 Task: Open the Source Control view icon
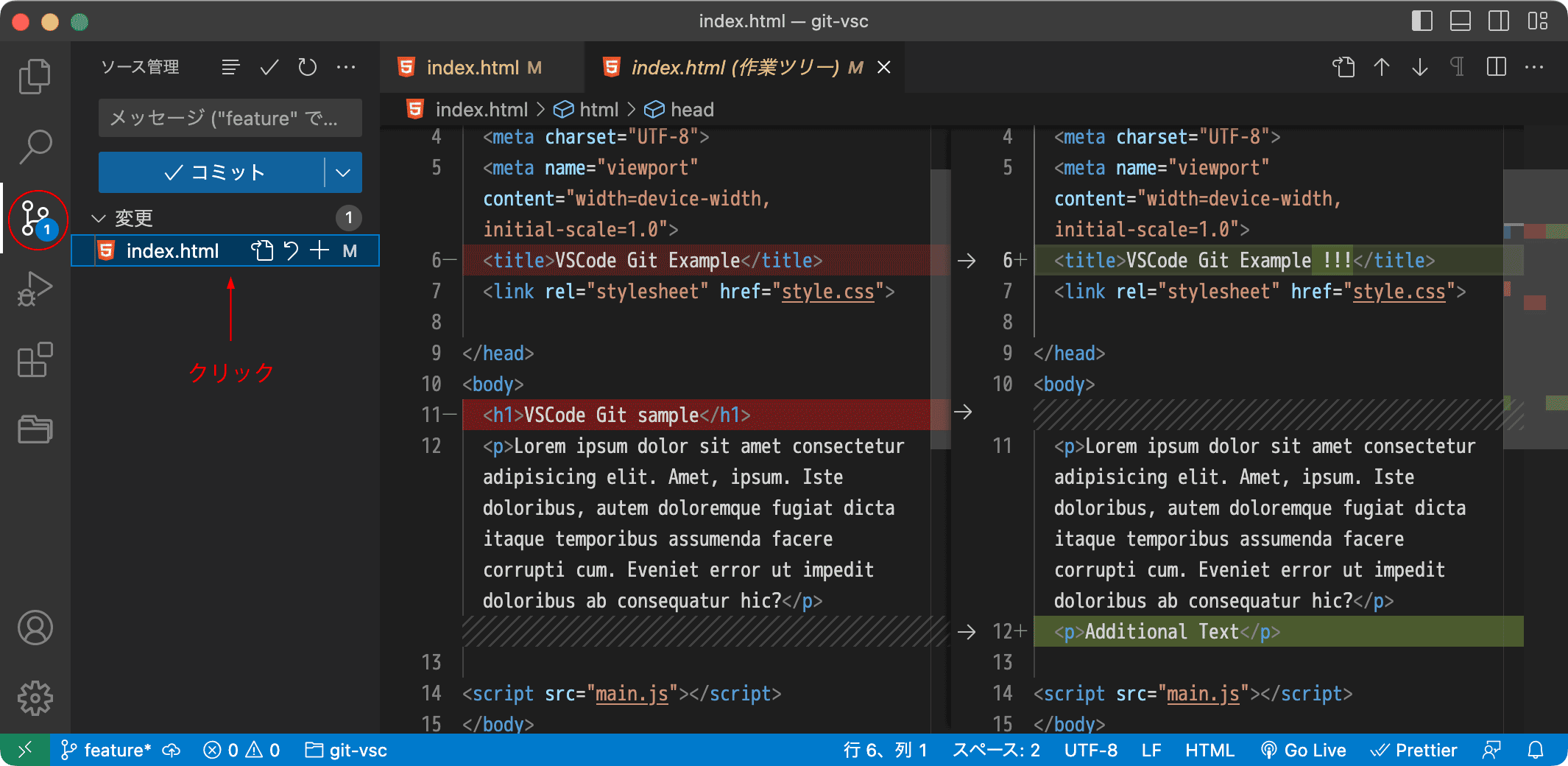coord(36,219)
